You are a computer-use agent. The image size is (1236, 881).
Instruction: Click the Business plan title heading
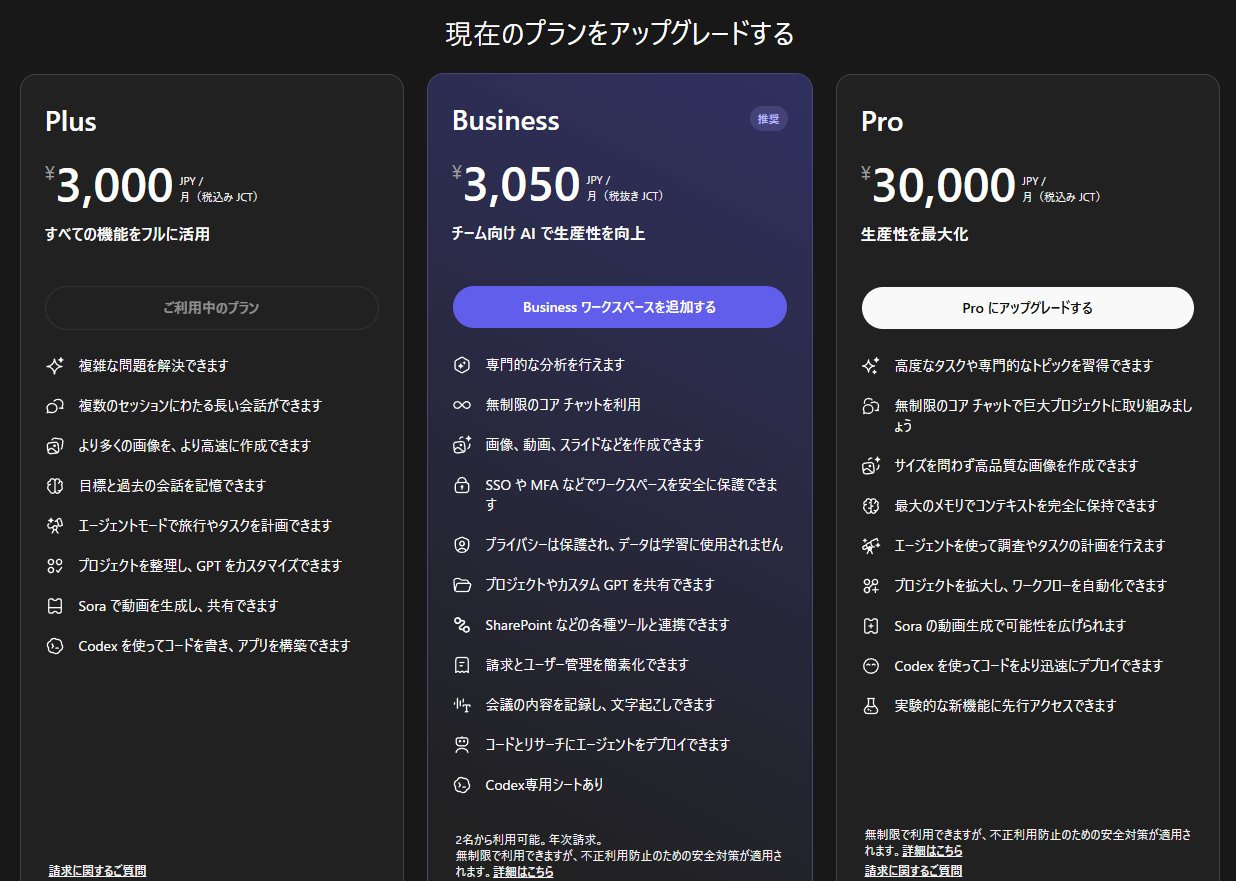505,120
